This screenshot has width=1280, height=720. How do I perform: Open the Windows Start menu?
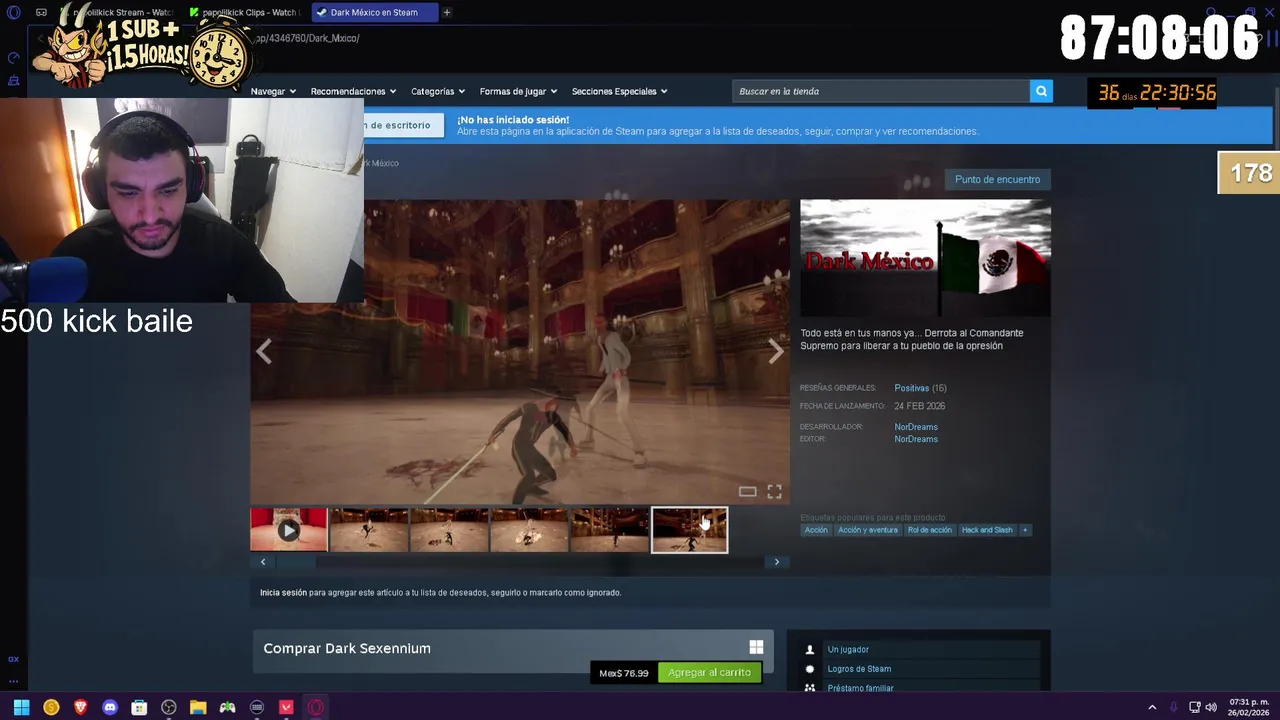(x=21, y=707)
